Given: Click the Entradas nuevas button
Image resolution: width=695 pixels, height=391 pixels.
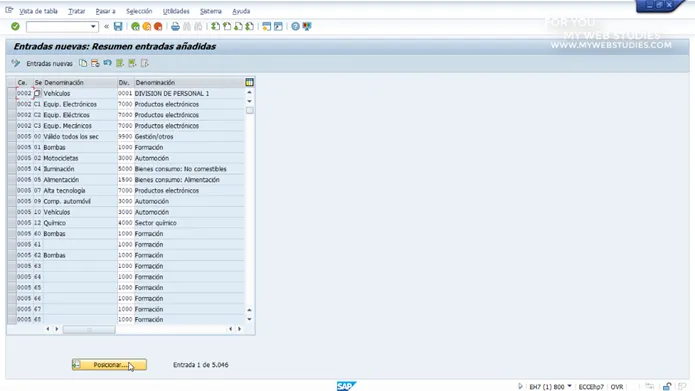Looking at the screenshot, I should pyautogui.click(x=49, y=63).
